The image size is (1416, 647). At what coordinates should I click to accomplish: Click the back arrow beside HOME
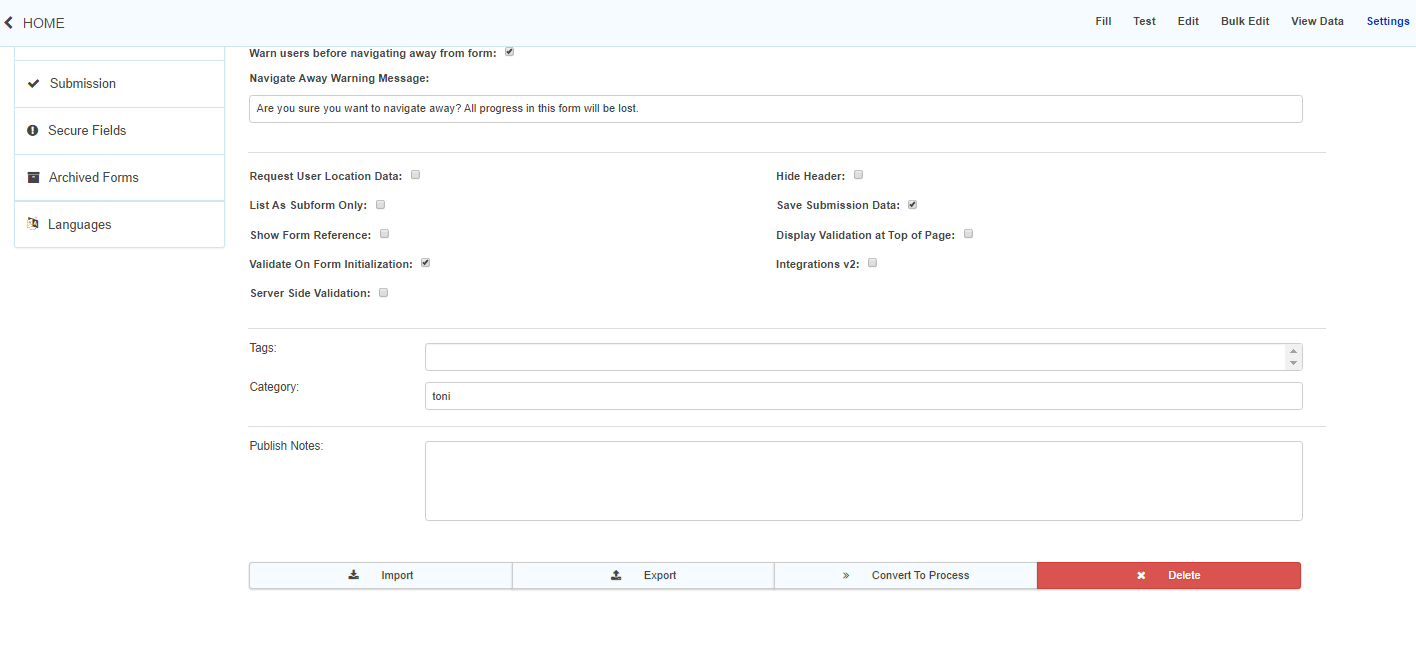point(11,22)
